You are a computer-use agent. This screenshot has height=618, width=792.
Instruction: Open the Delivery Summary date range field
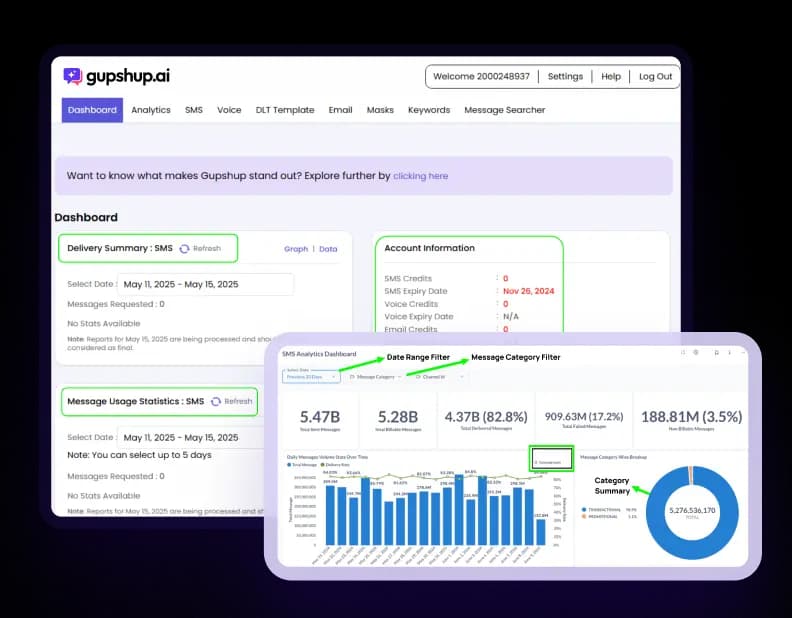click(x=205, y=284)
